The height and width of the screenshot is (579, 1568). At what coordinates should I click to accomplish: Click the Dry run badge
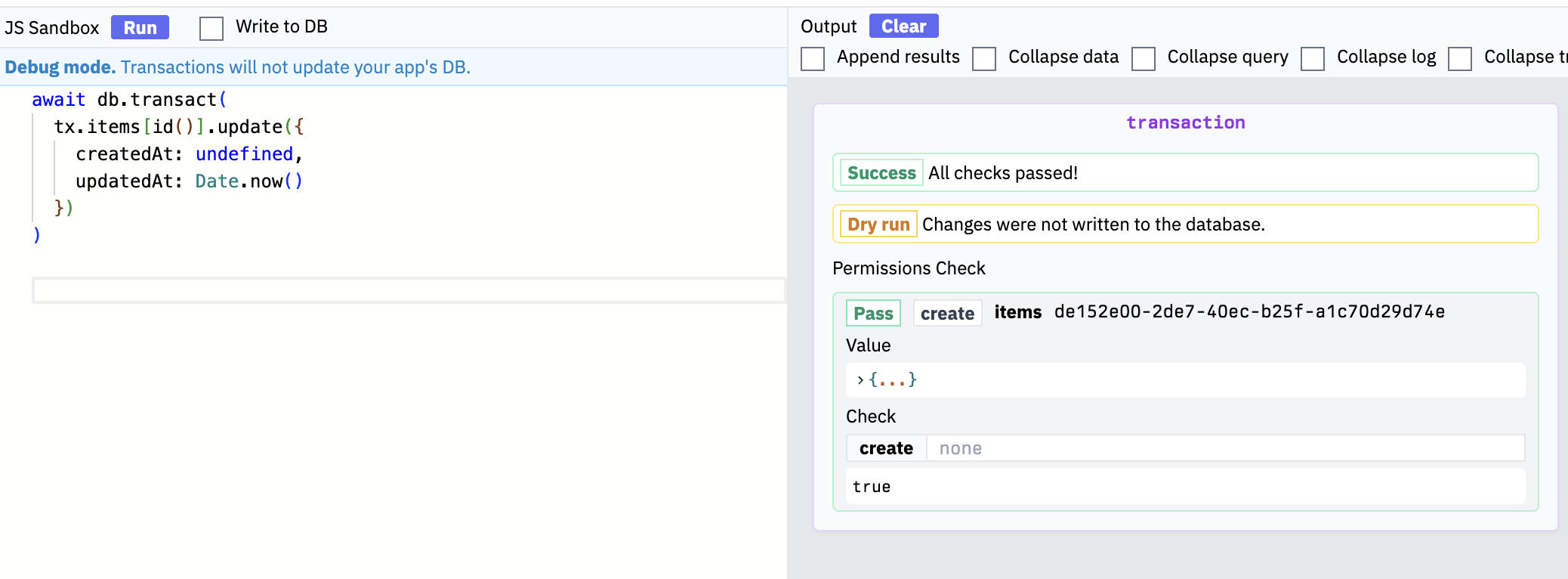click(878, 224)
